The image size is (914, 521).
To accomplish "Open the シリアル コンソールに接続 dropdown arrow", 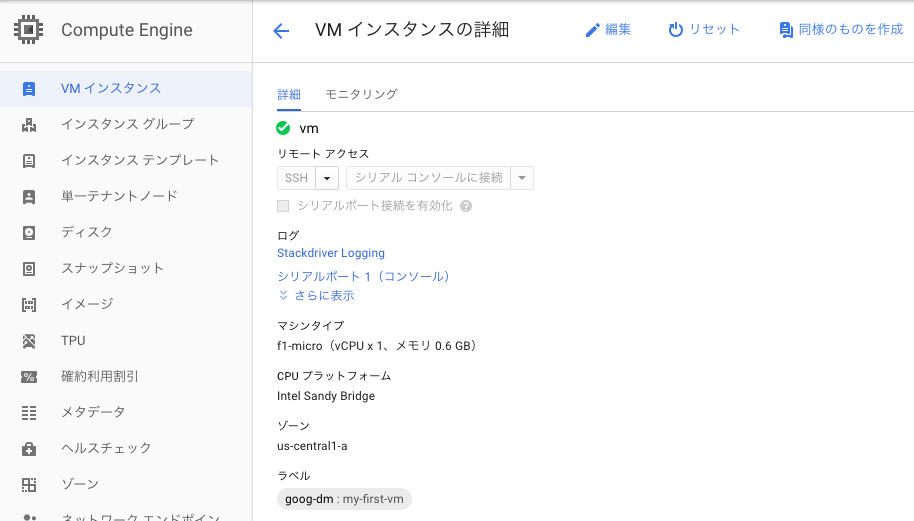I will 522,178.
